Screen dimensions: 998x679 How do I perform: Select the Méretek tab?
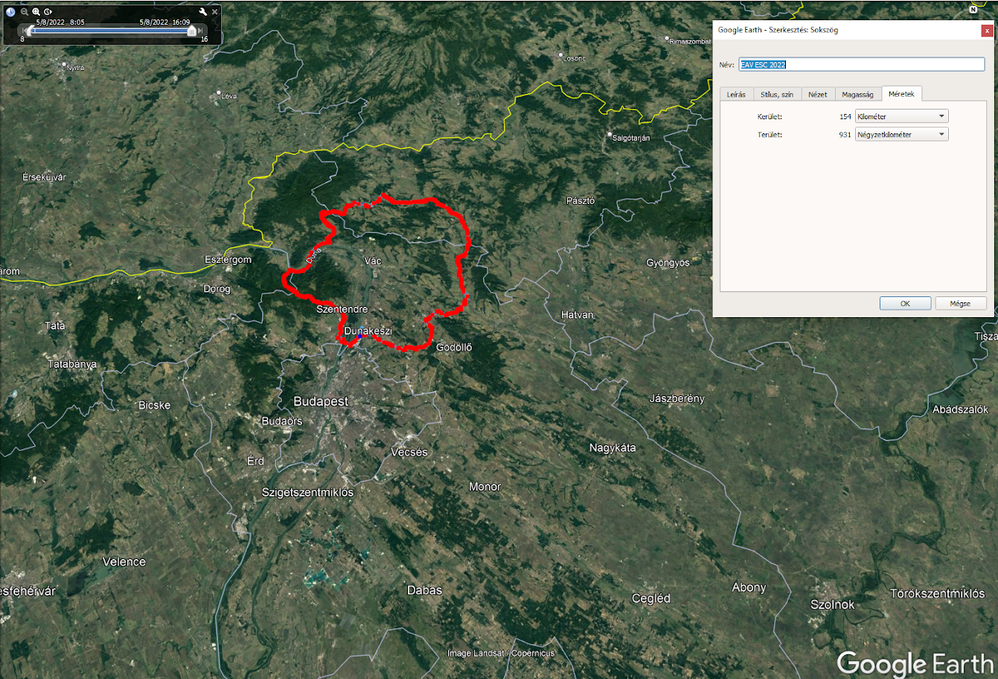click(901, 94)
